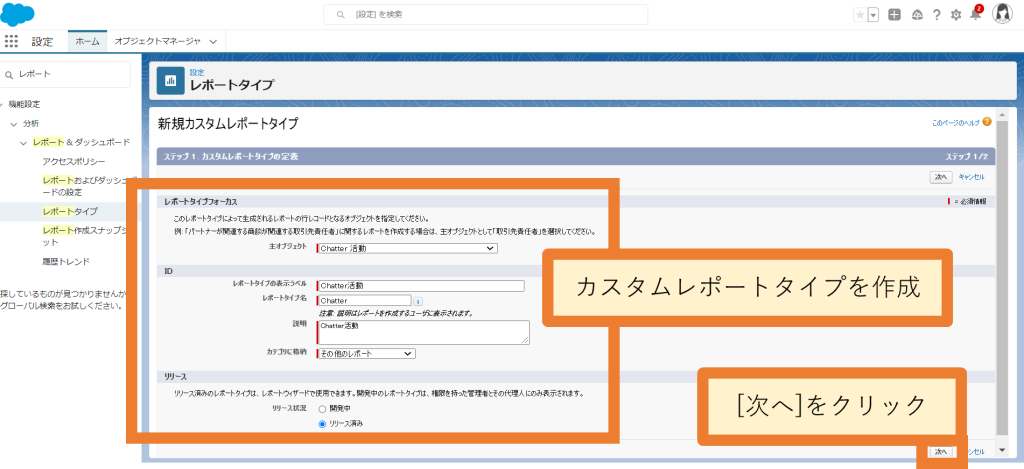Viewport: 1024px width, 469px height.
Task: Click the page vertical scrollbar
Action: [1002, 276]
